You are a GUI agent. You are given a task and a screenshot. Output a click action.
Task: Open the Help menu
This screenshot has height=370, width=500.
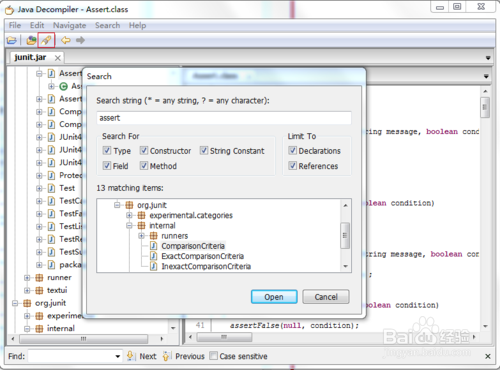(x=137, y=25)
